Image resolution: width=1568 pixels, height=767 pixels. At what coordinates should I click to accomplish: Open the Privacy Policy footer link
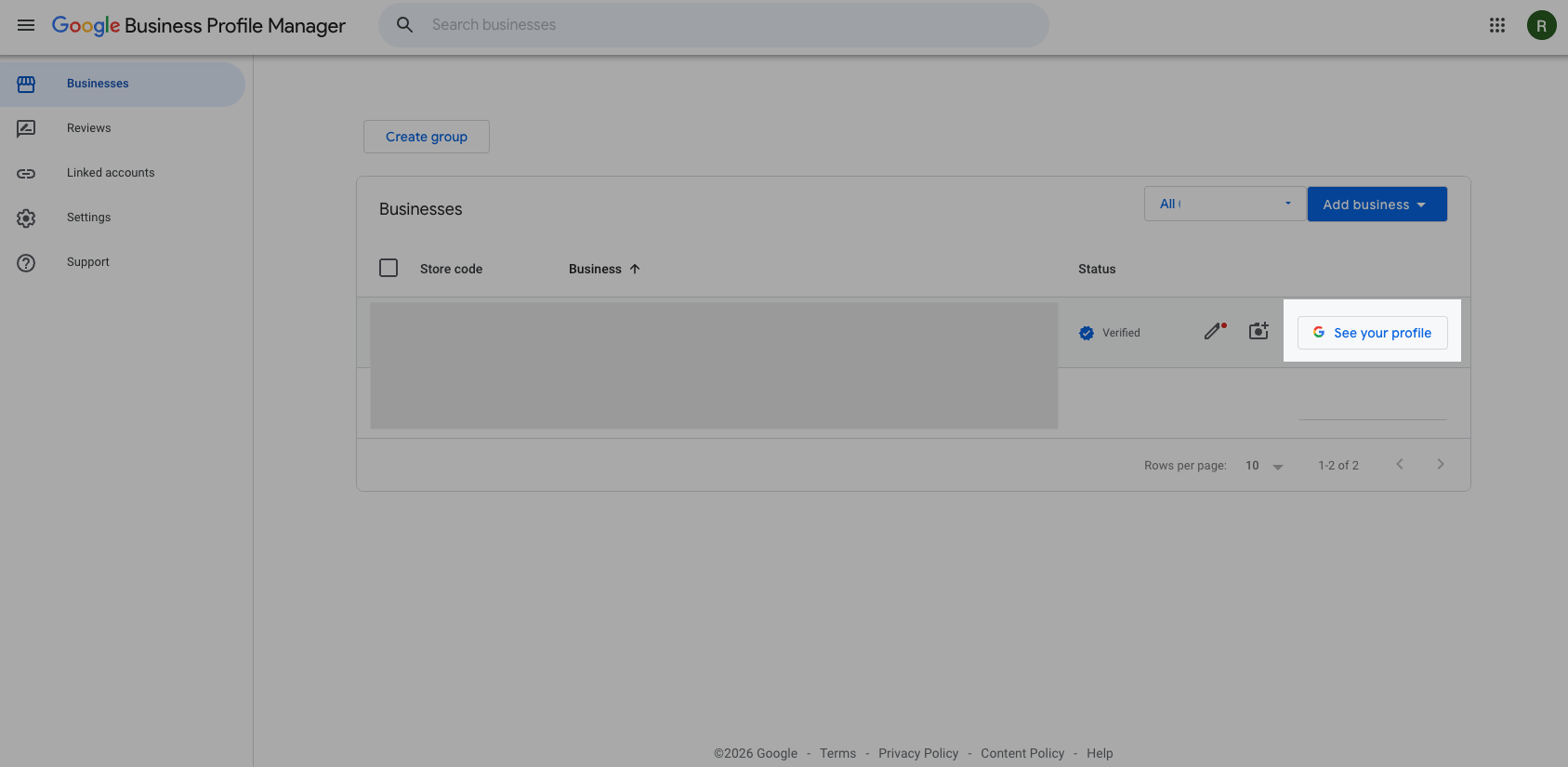(x=918, y=753)
